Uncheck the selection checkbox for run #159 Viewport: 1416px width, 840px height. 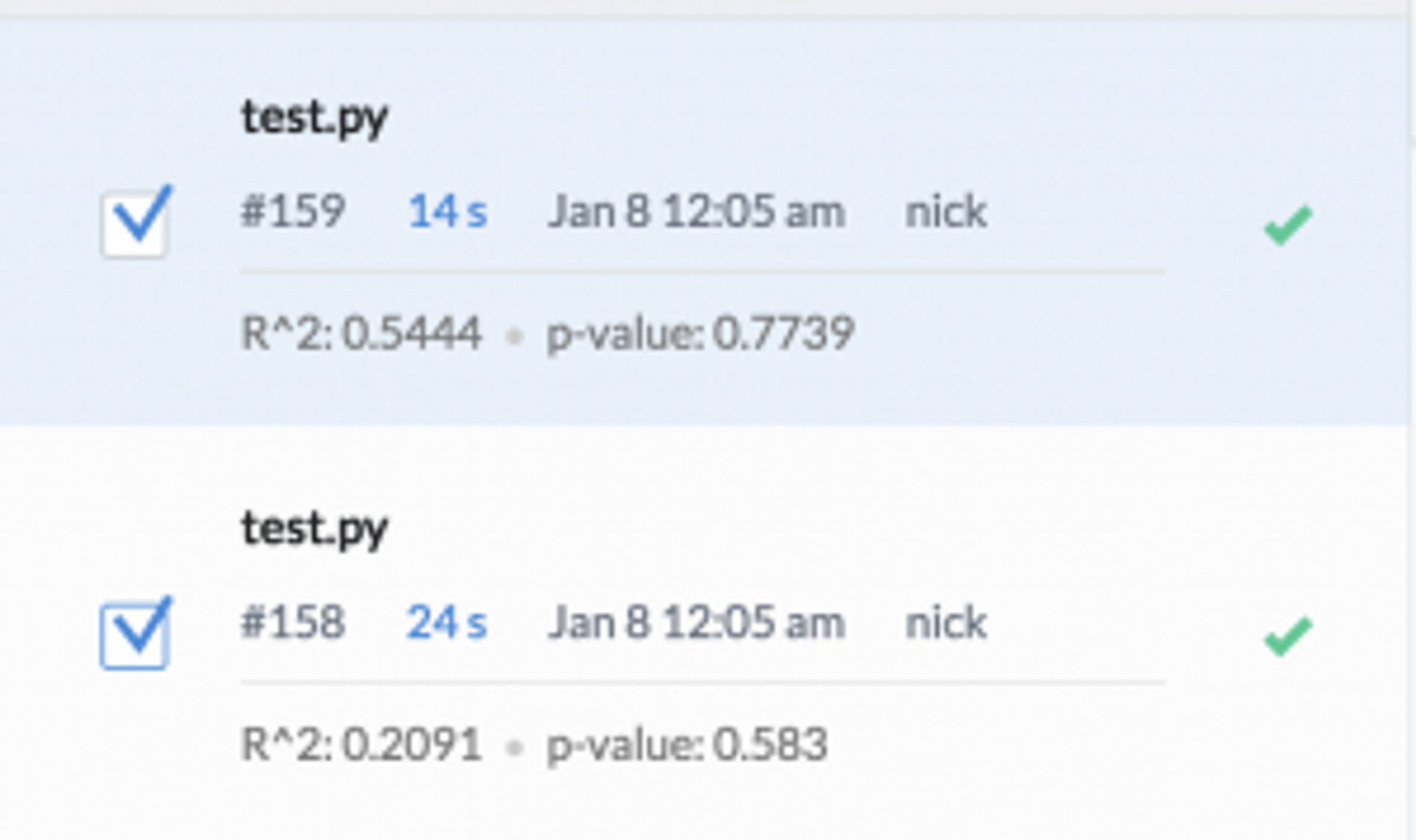click(136, 221)
